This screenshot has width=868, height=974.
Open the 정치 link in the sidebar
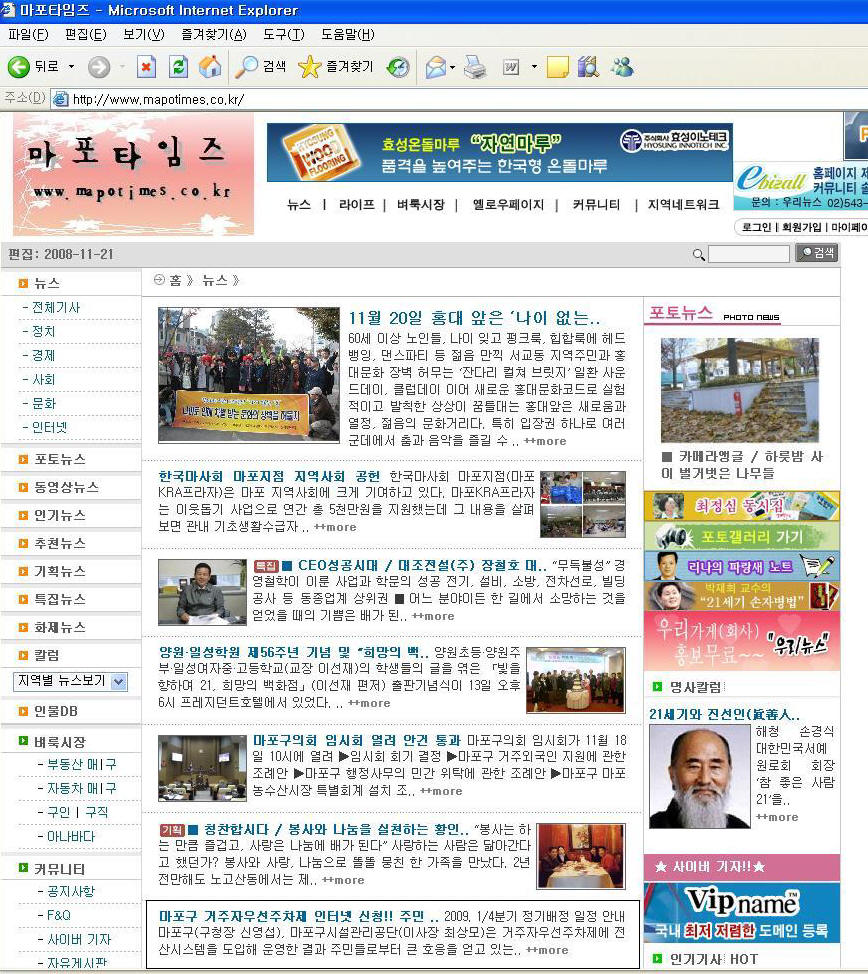click(44, 332)
